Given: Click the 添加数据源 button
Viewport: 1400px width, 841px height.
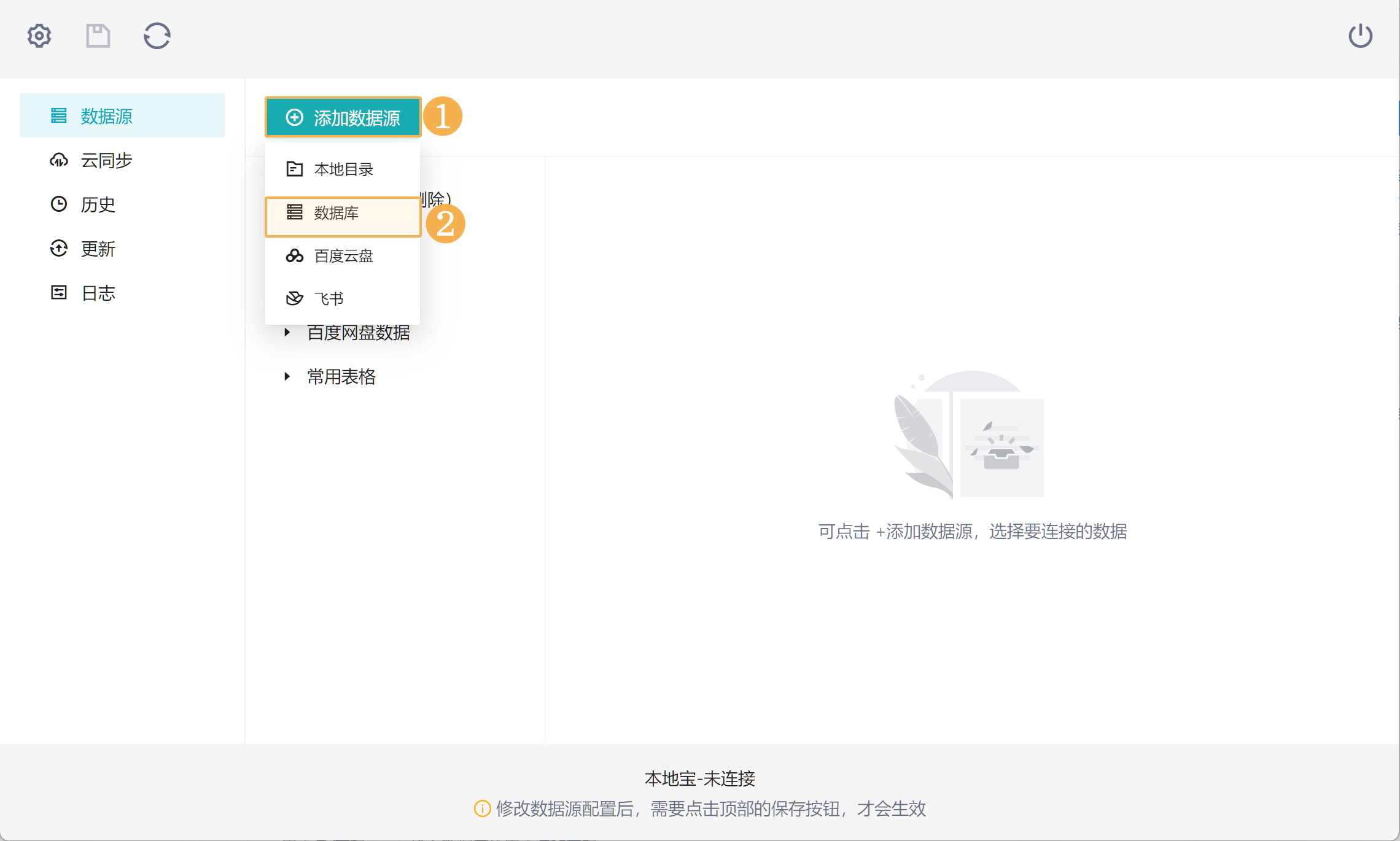Looking at the screenshot, I should 343,117.
